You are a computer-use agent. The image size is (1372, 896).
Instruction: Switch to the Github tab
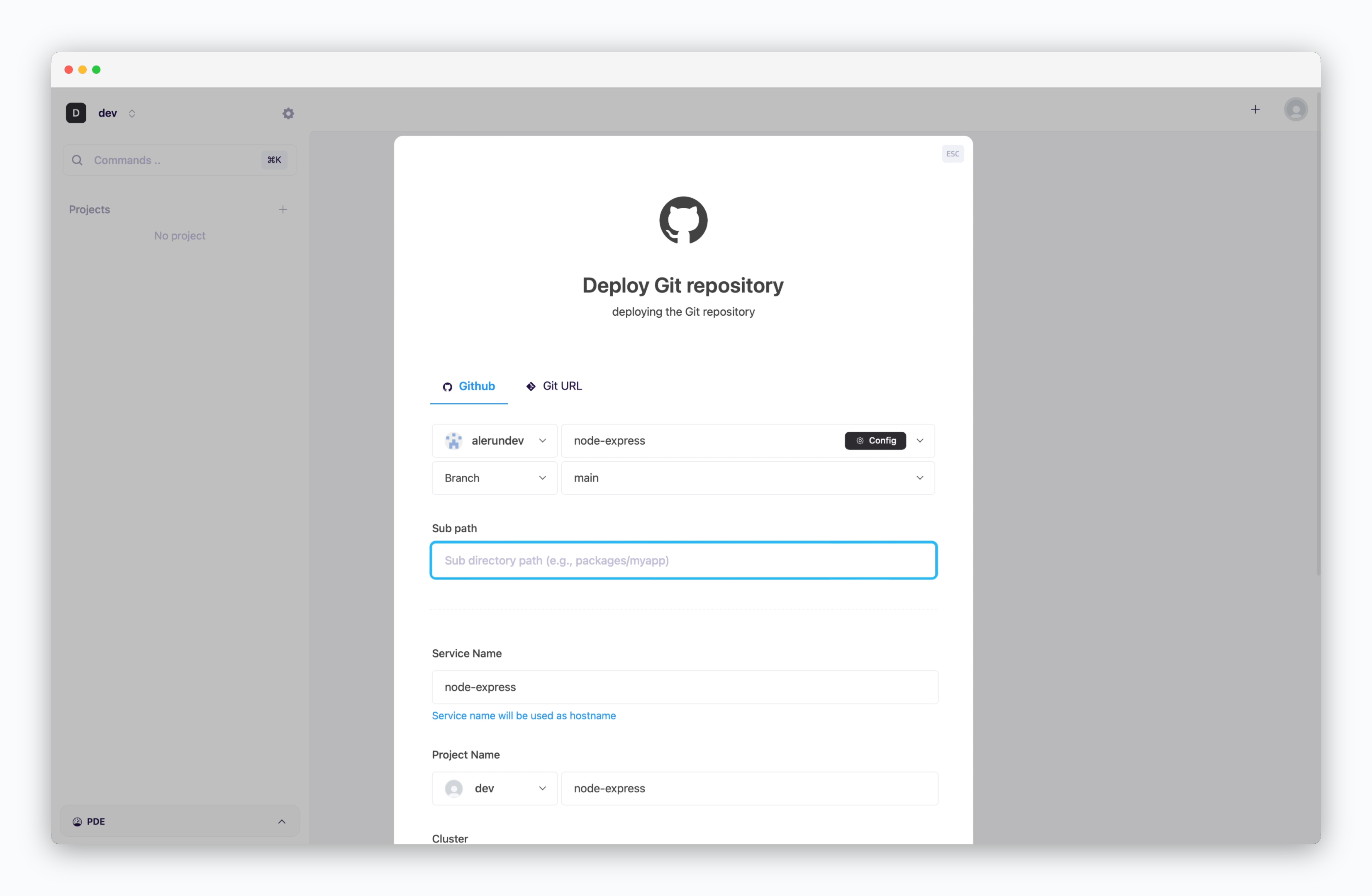tap(469, 386)
